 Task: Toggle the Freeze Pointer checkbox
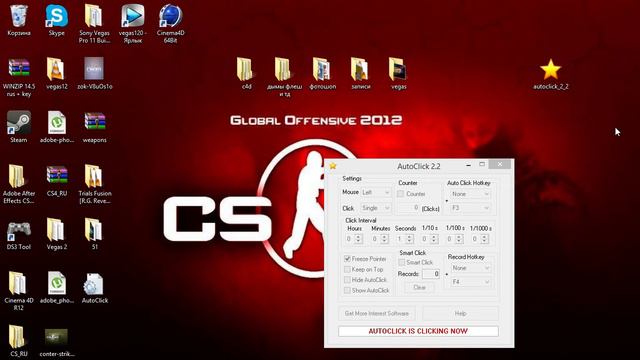[x=347, y=259]
